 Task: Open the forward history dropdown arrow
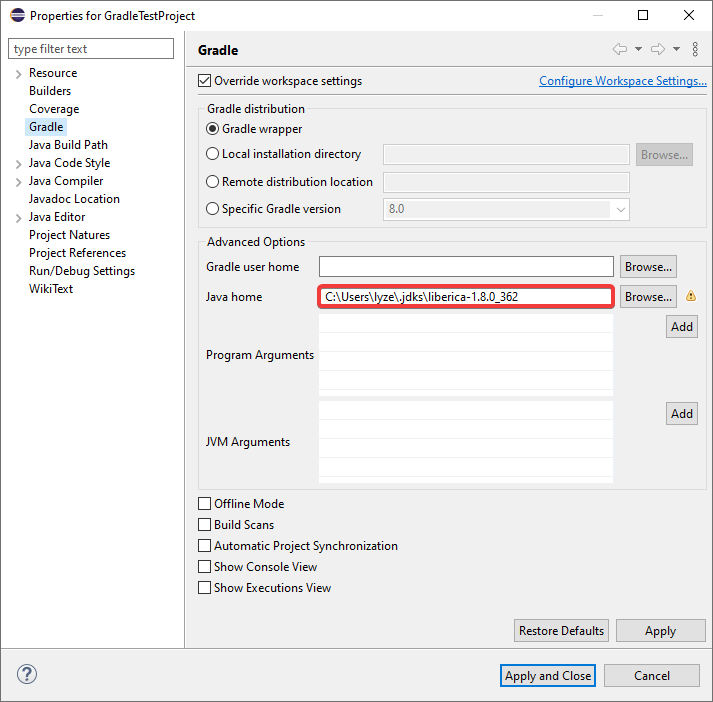point(677,49)
